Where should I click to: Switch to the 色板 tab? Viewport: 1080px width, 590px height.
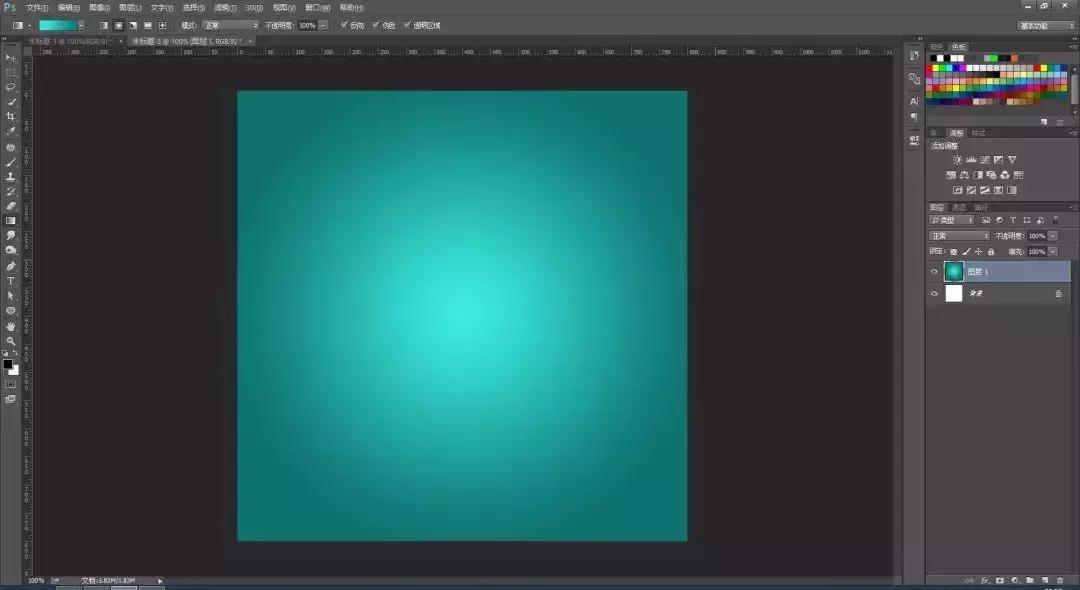[960, 47]
